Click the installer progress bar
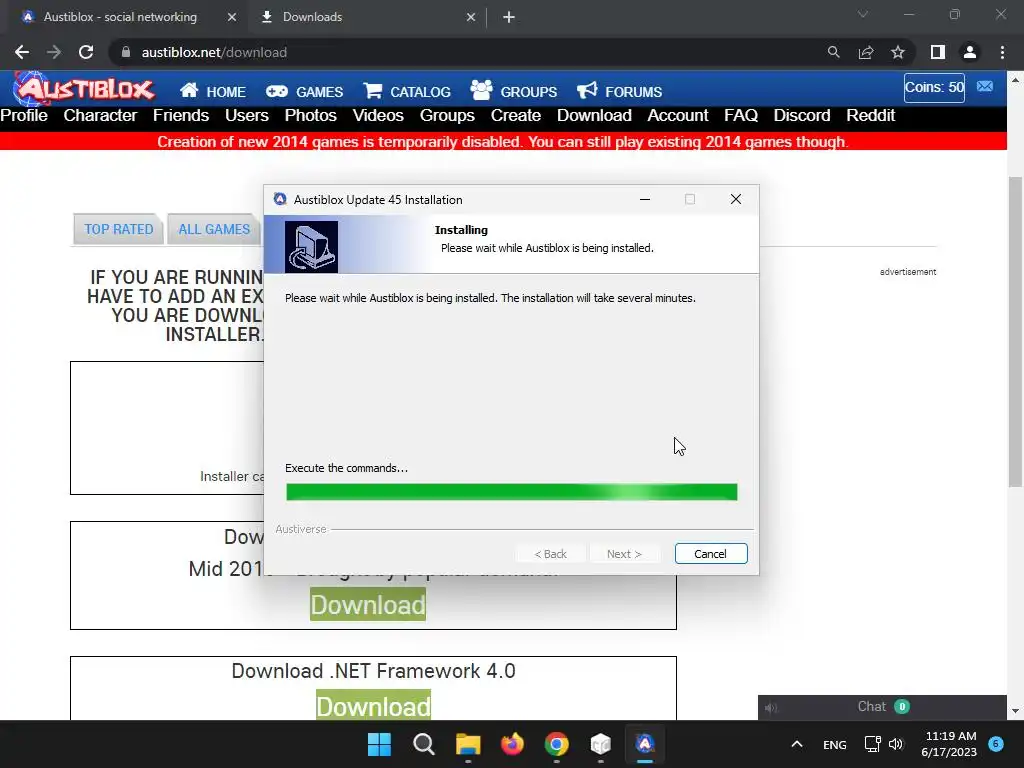The width and height of the screenshot is (1024, 768). pyautogui.click(x=511, y=492)
